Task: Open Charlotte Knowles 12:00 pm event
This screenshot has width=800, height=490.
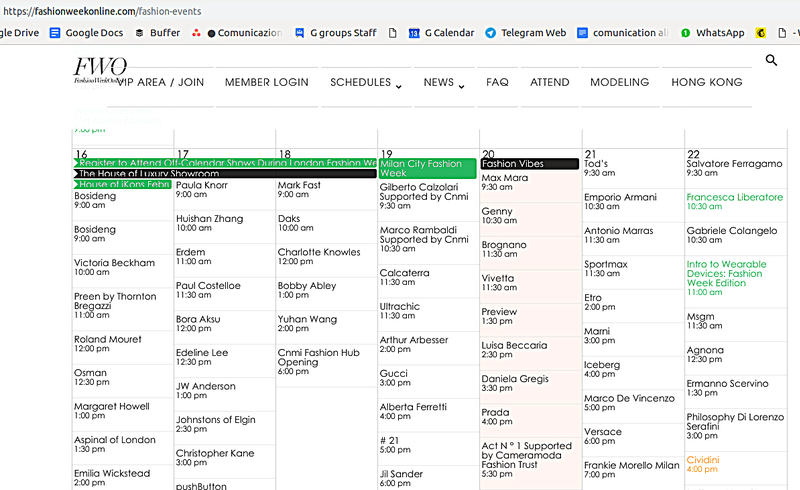Action: point(319,256)
